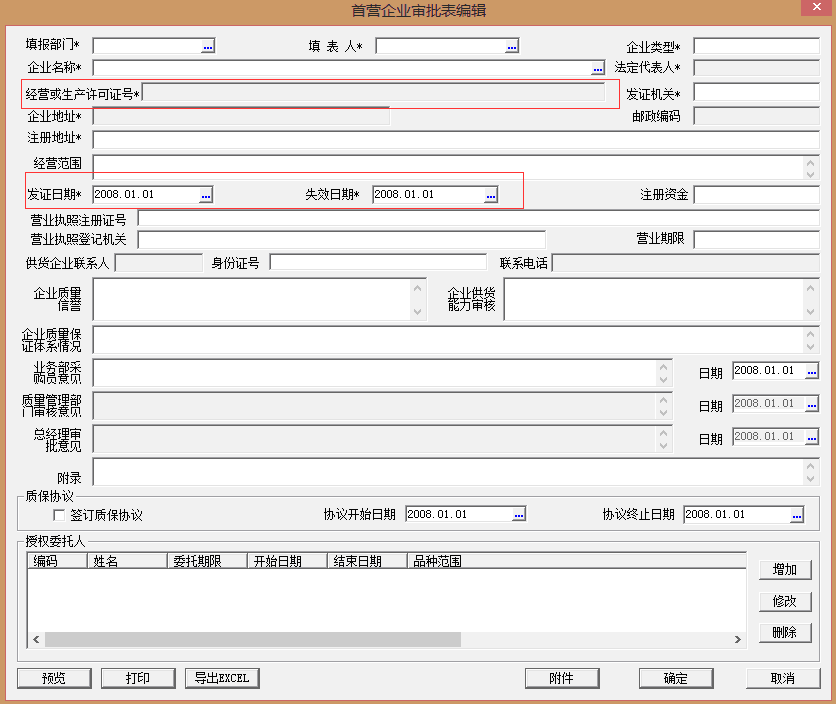Screen dimensions: 836x704
Task: Click the 品种范围 column header
Action: (577, 561)
